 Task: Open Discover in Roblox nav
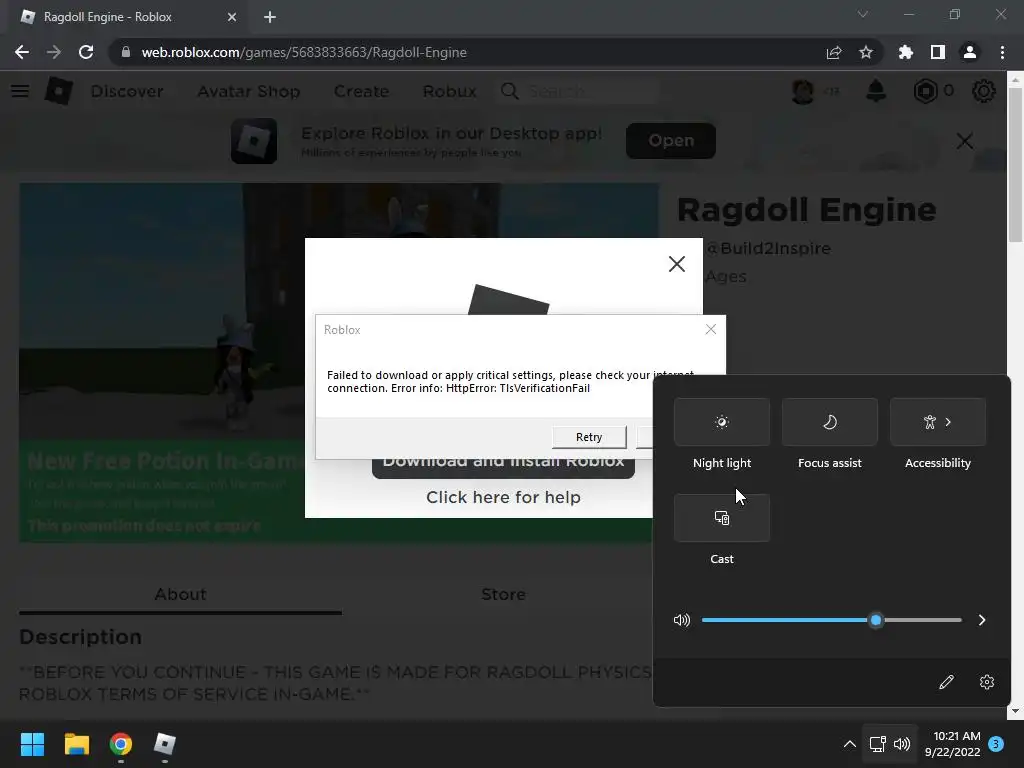point(127,91)
